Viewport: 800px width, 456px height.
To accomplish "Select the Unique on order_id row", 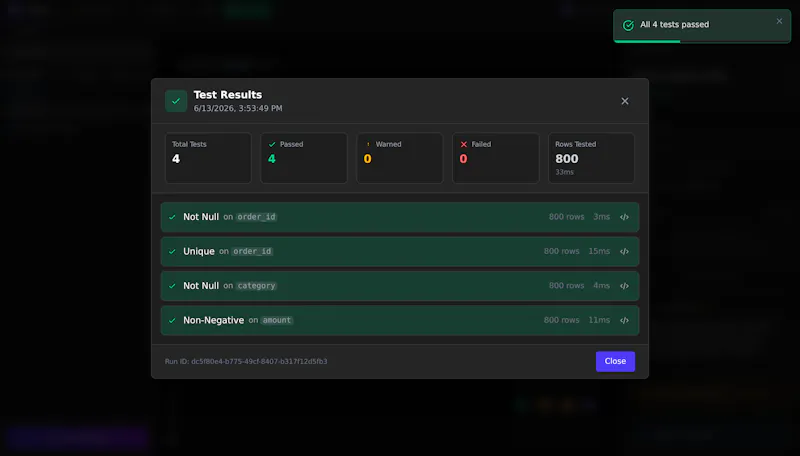I will click(x=400, y=251).
